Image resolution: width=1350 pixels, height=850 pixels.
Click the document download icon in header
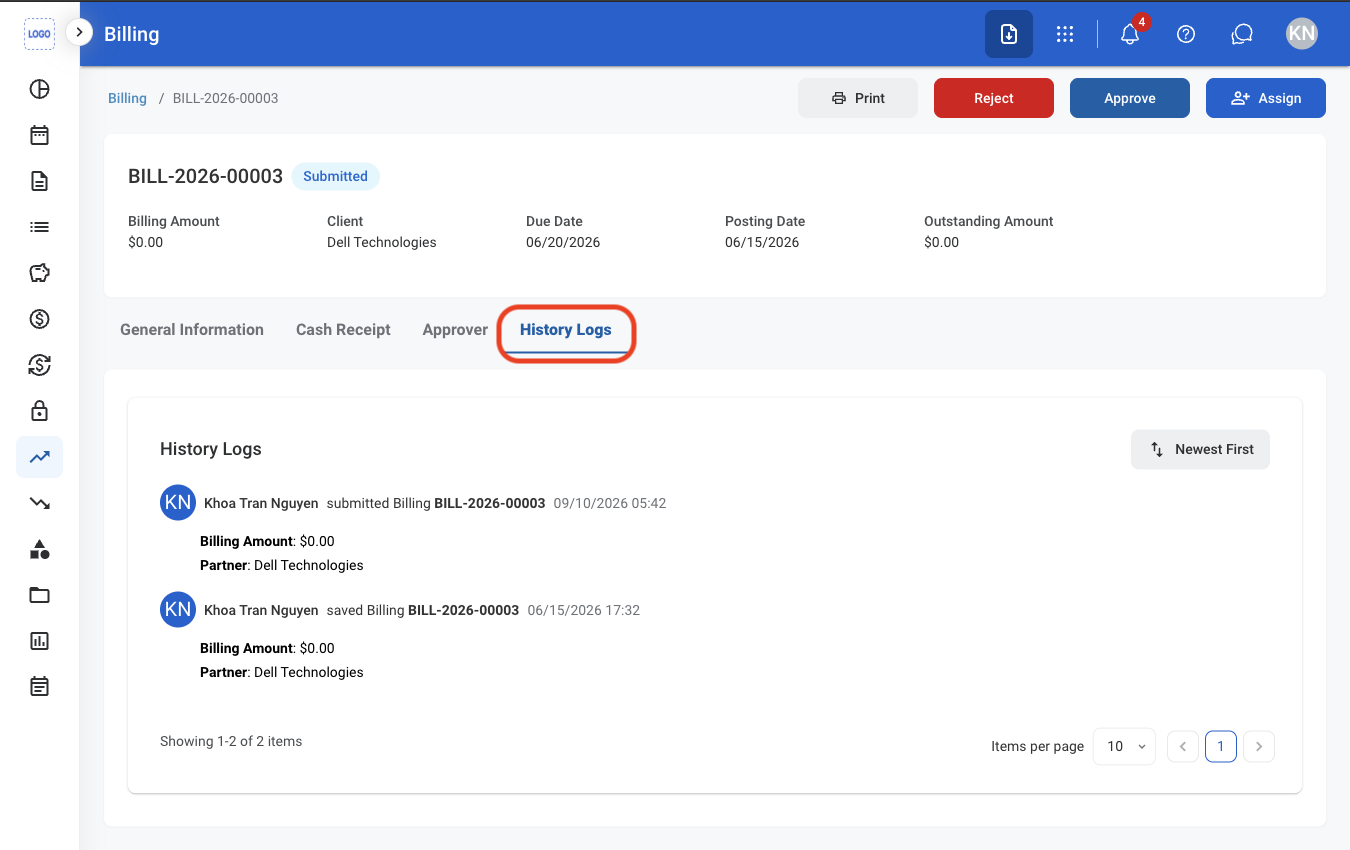click(x=1009, y=34)
